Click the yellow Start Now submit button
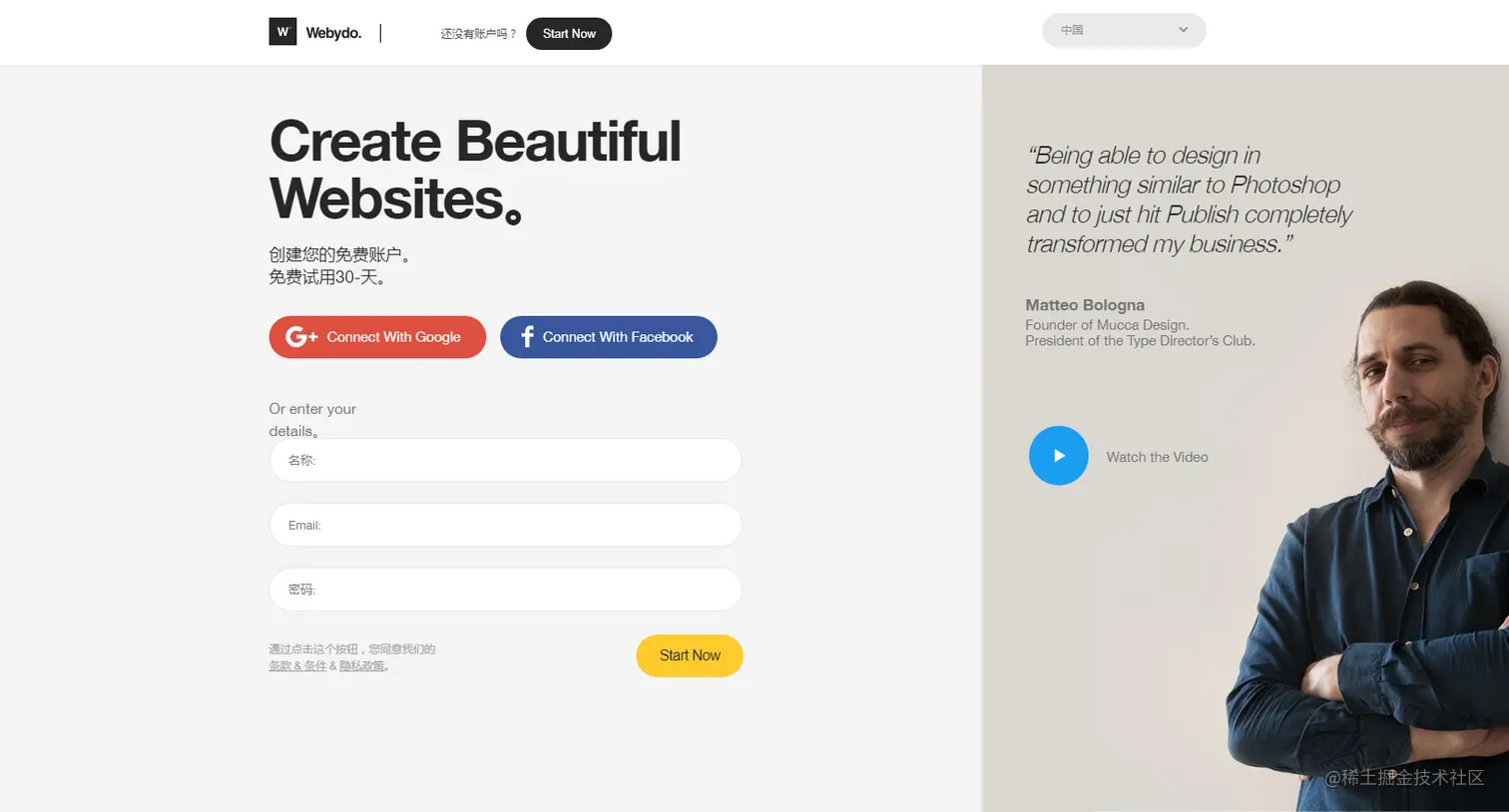This screenshot has height=812, width=1509. click(x=690, y=655)
